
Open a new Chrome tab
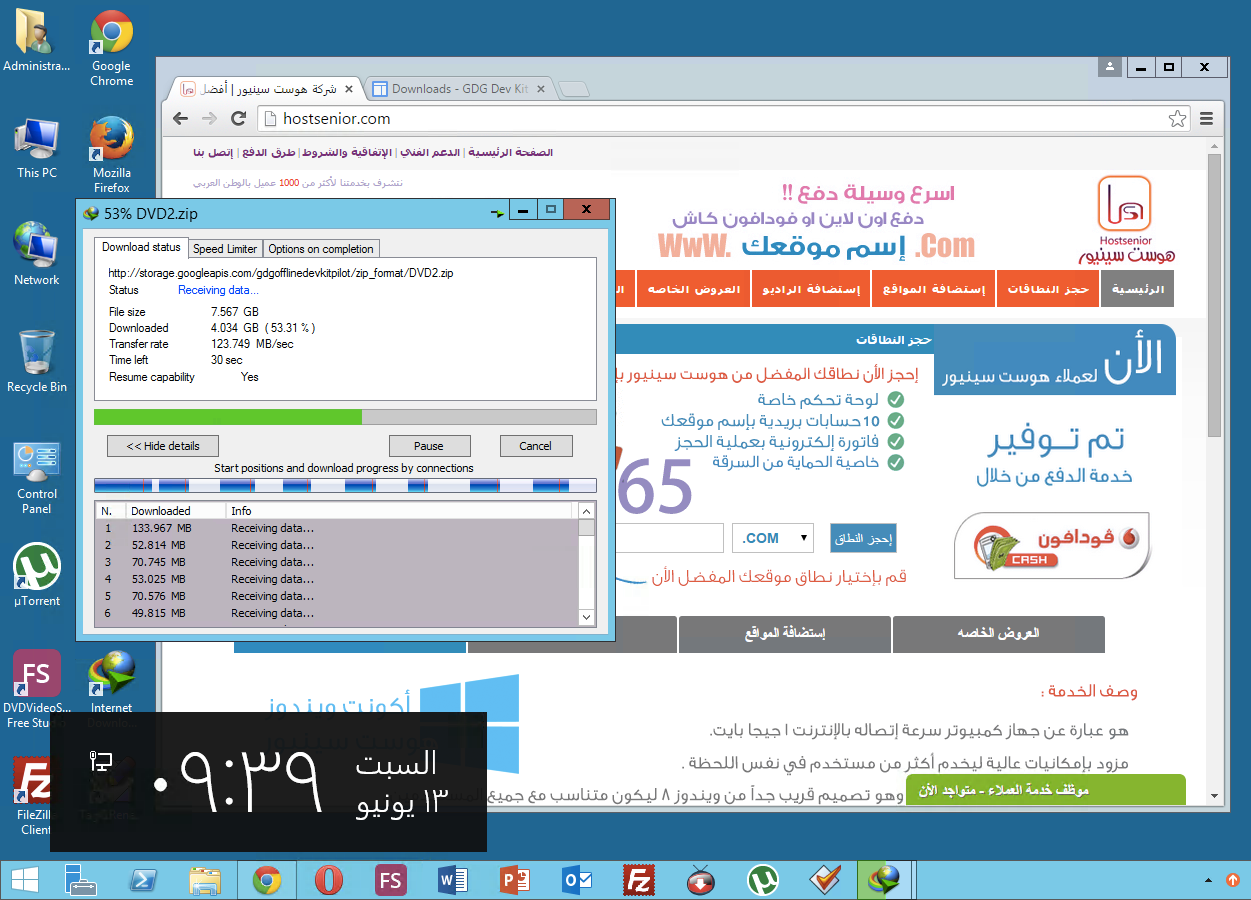coord(573,90)
